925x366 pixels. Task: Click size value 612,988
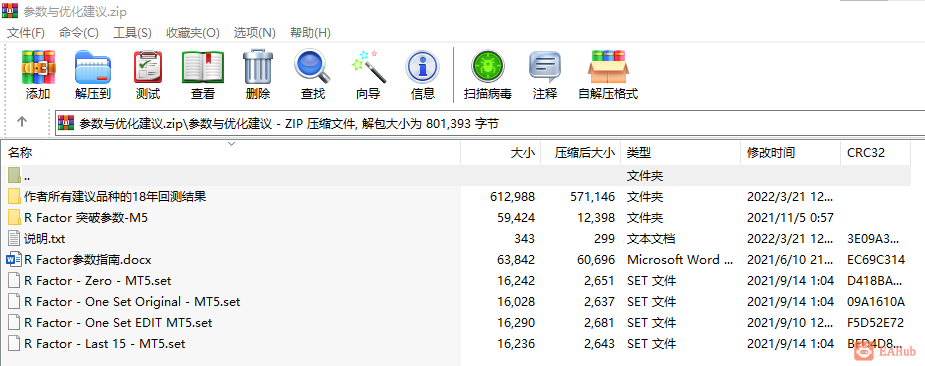click(x=513, y=197)
